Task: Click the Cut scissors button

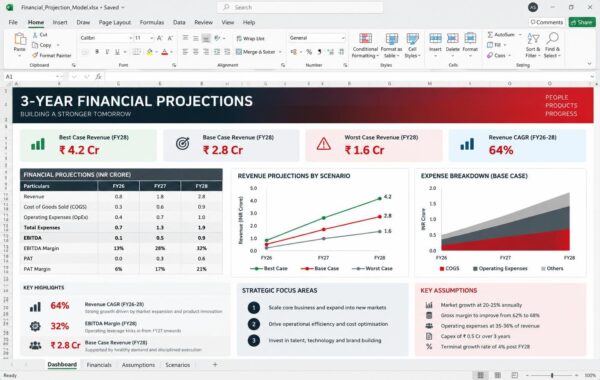Action: [40, 35]
